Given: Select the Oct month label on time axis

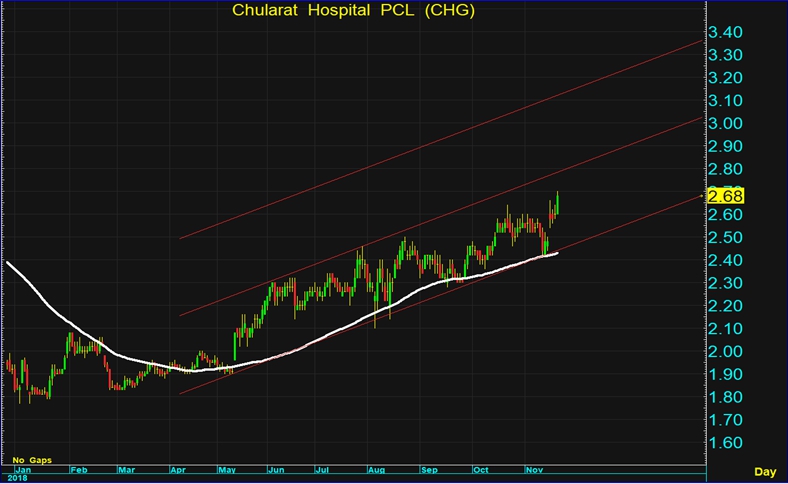Looking at the screenshot, I should click(x=481, y=470).
